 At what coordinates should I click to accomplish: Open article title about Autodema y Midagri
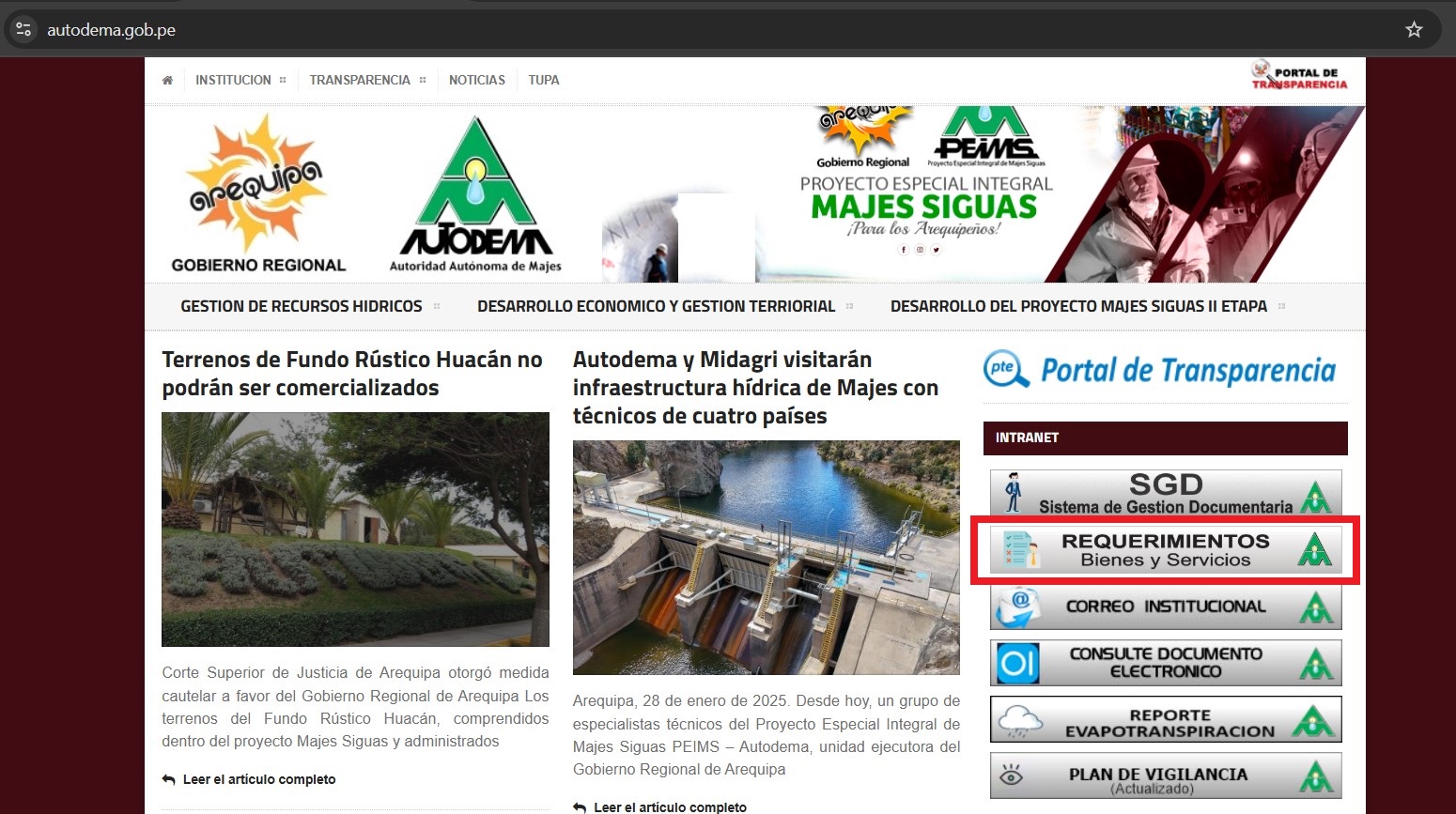[756, 388]
